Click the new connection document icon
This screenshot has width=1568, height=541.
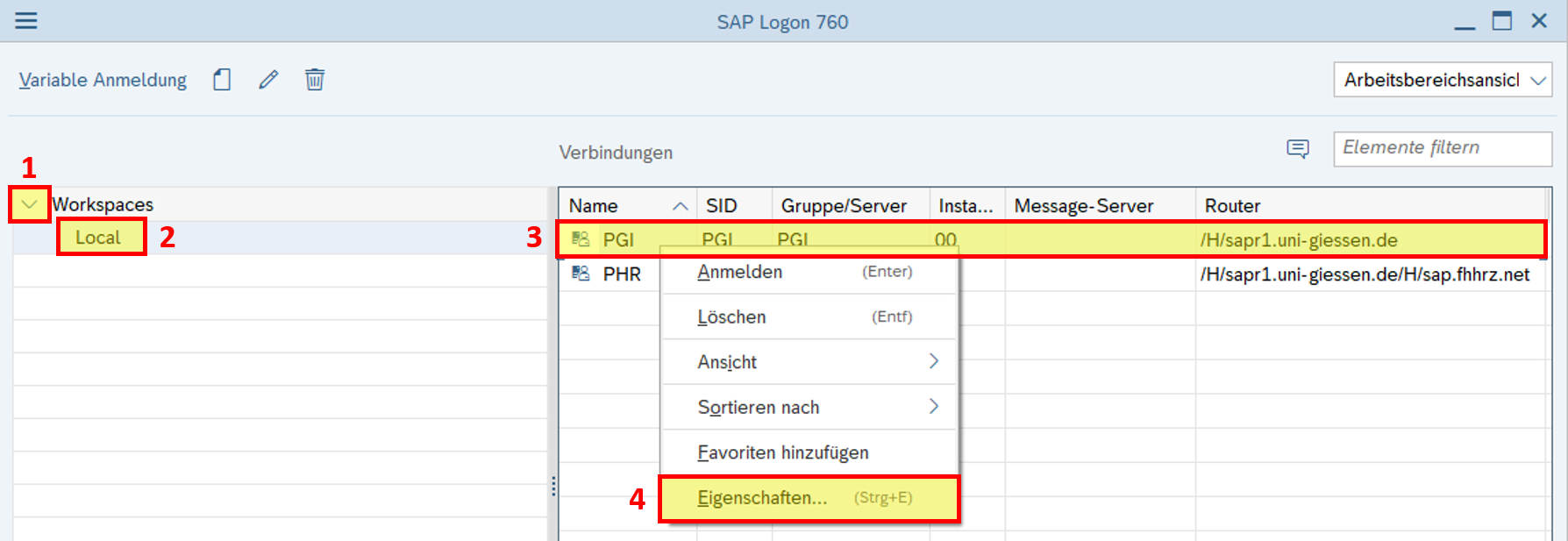pyautogui.click(x=222, y=80)
